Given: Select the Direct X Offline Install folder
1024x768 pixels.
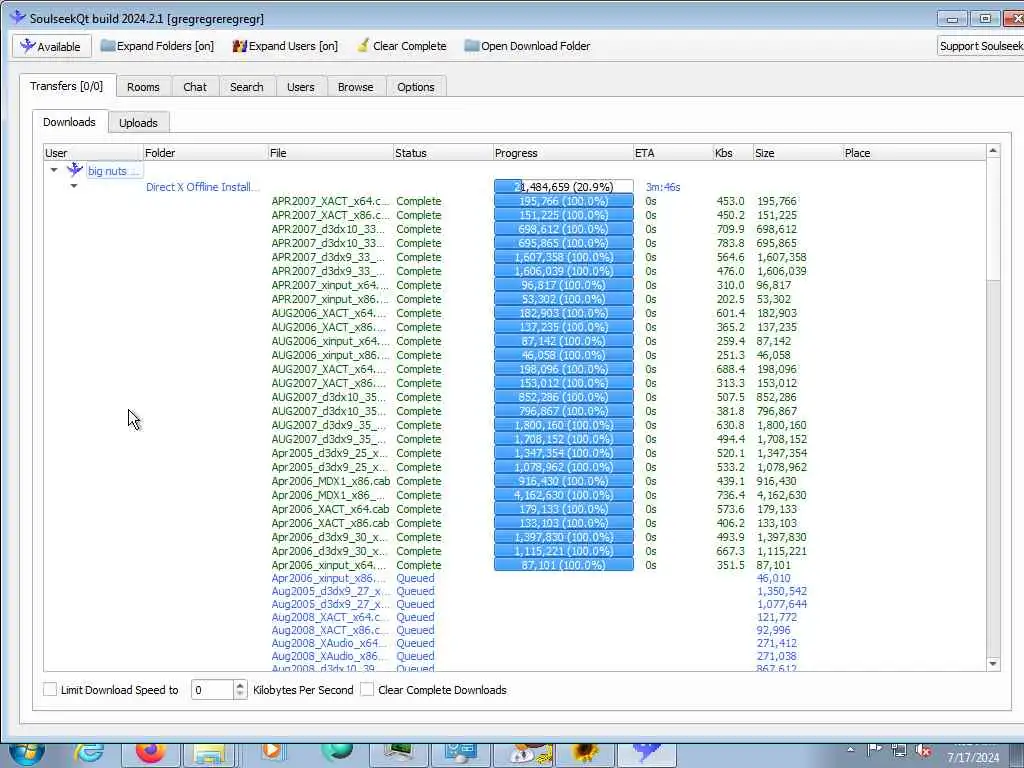Looking at the screenshot, I should [x=202, y=187].
